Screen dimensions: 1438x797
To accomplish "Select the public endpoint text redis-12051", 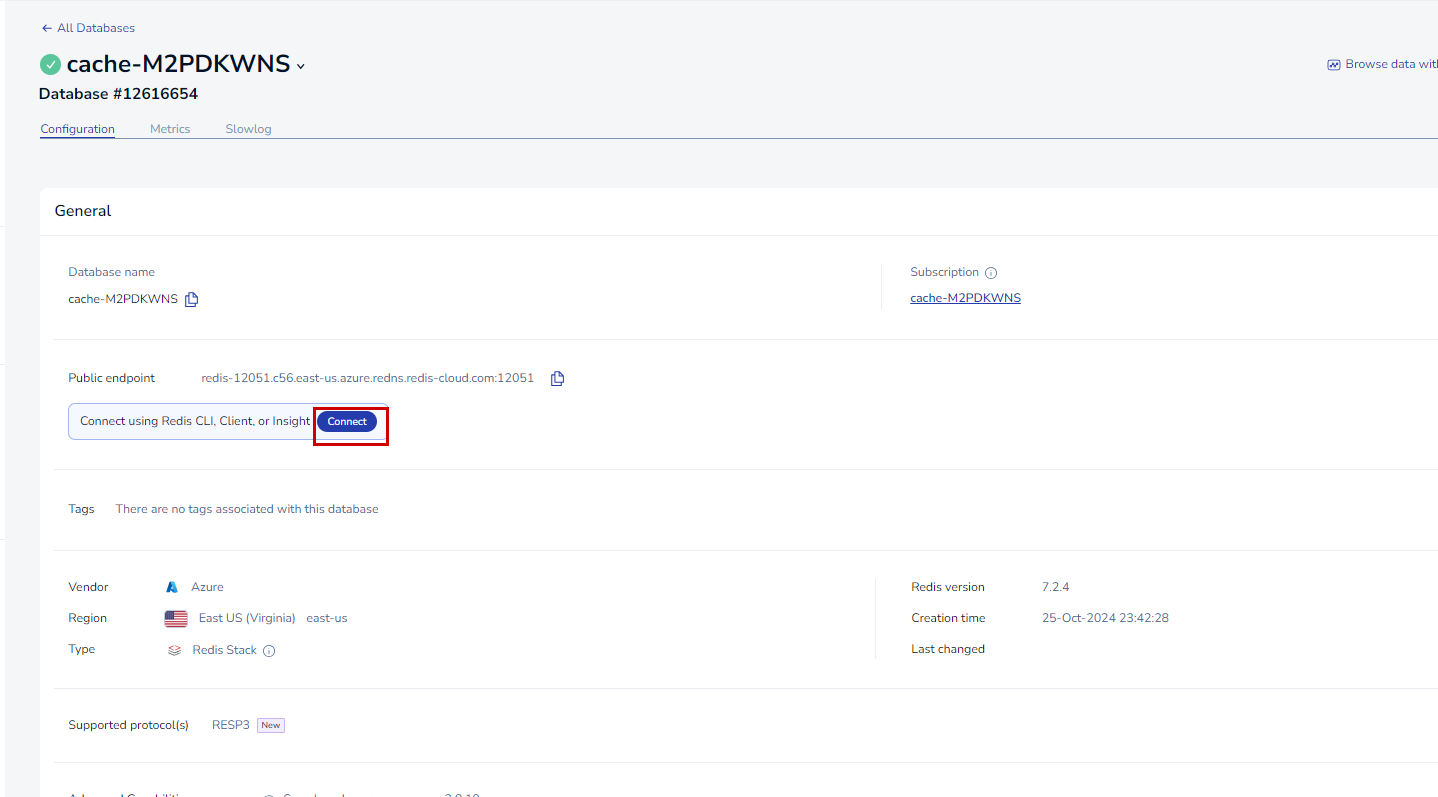I will point(367,378).
